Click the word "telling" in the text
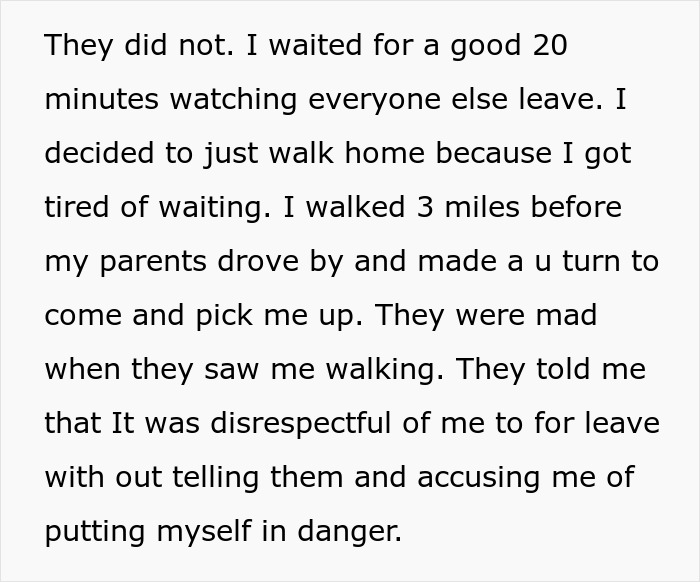Screen dimensions: 700x582 coord(224,477)
